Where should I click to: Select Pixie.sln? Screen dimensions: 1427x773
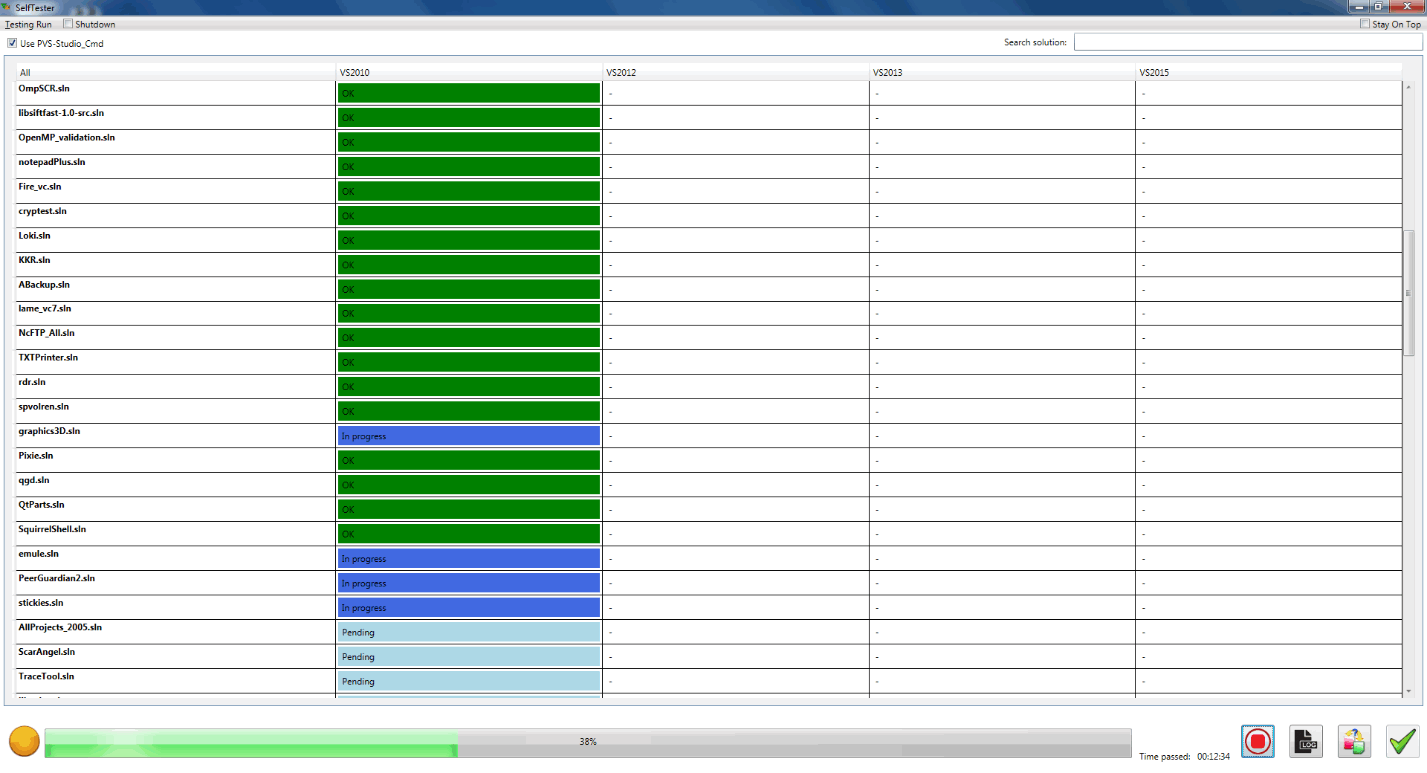[x=709, y=460]
